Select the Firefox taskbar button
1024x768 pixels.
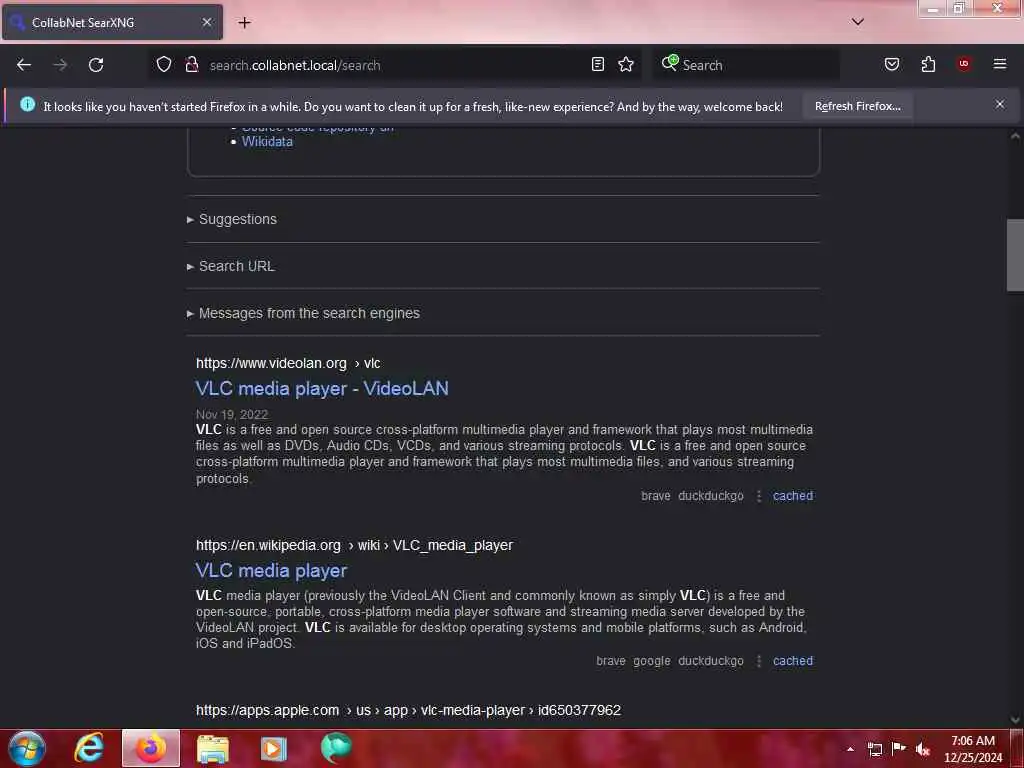click(151, 748)
